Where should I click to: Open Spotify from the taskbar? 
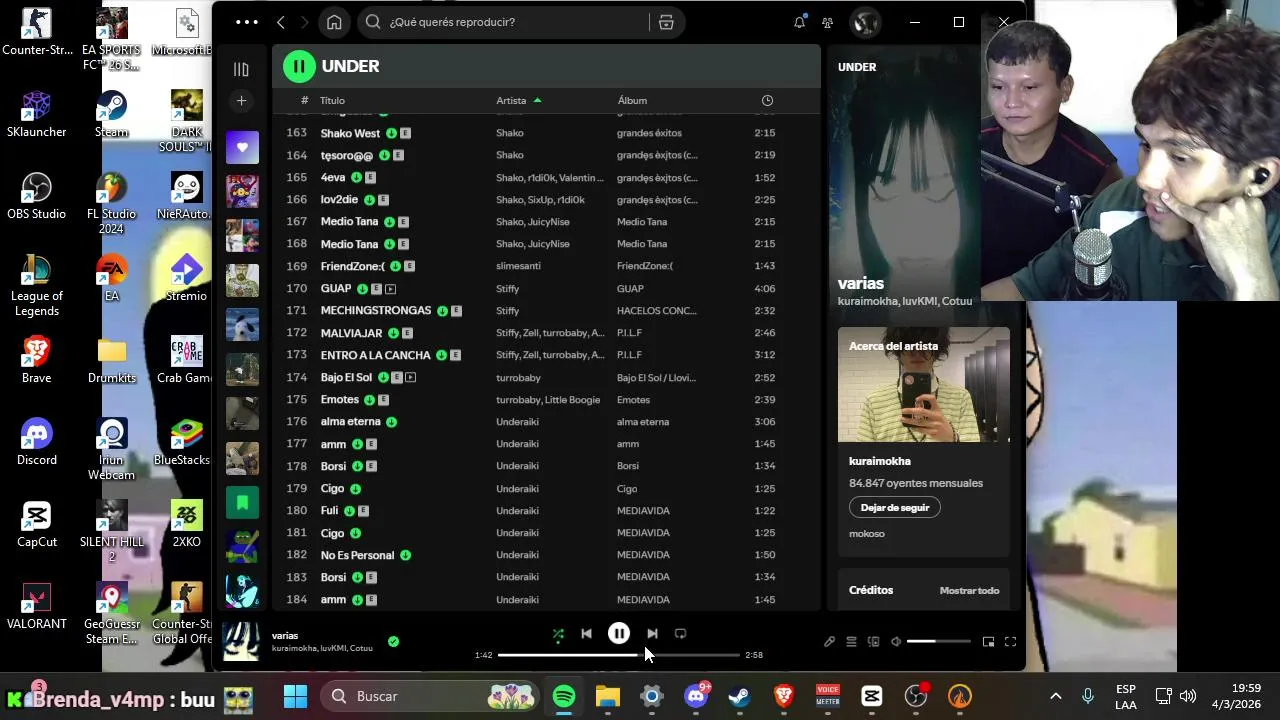pyautogui.click(x=564, y=696)
